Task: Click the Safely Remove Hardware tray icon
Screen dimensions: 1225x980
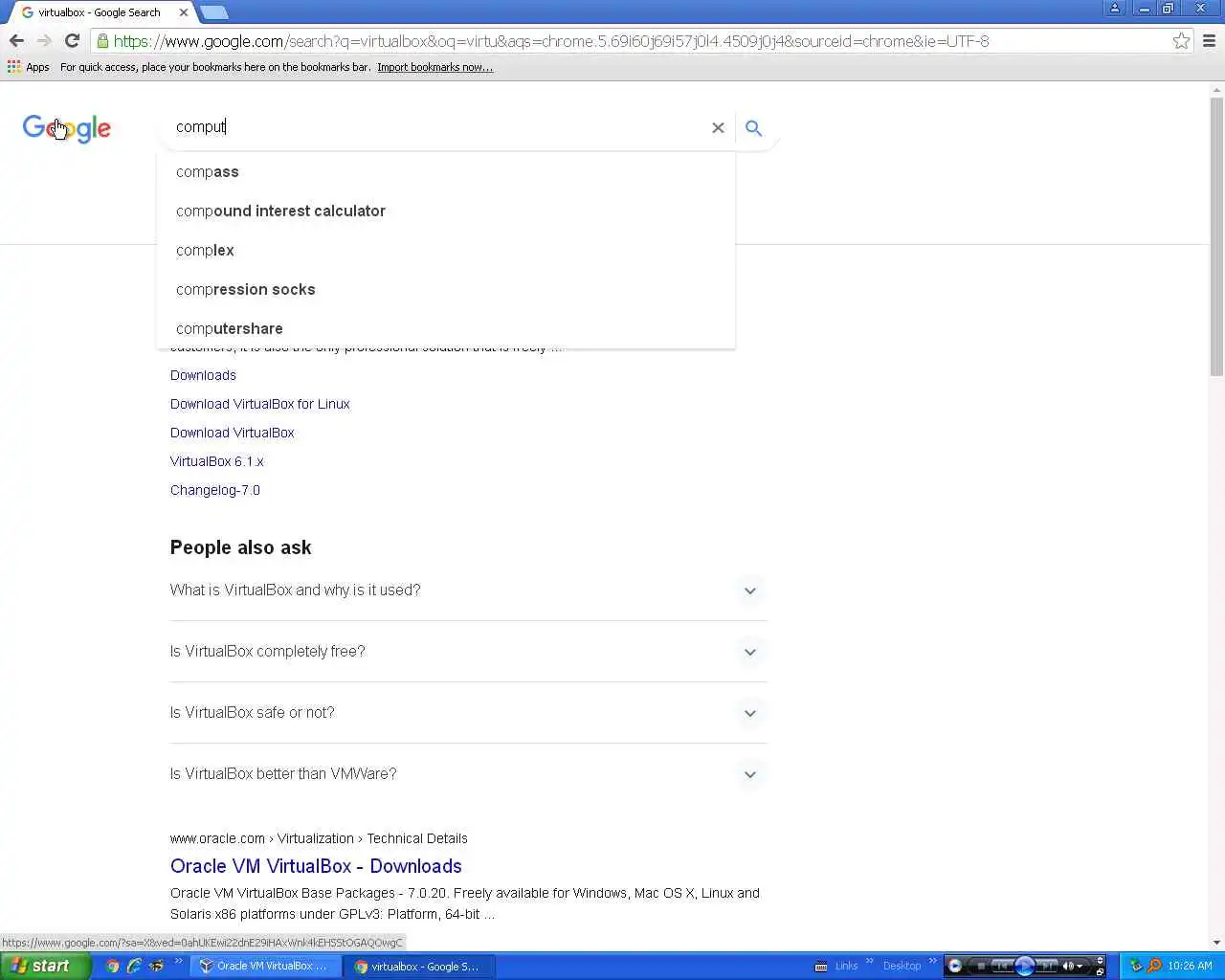Action: [x=1136, y=966]
